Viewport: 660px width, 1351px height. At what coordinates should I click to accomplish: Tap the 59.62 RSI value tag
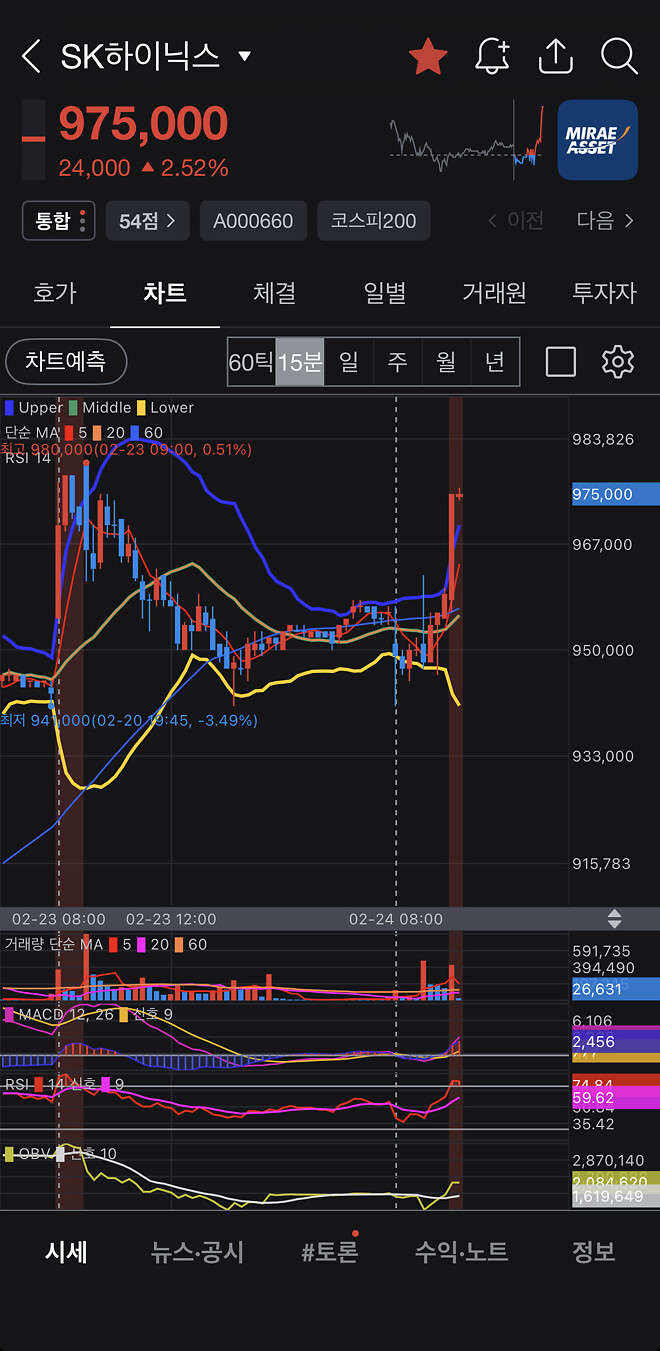tap(615, 1098)
